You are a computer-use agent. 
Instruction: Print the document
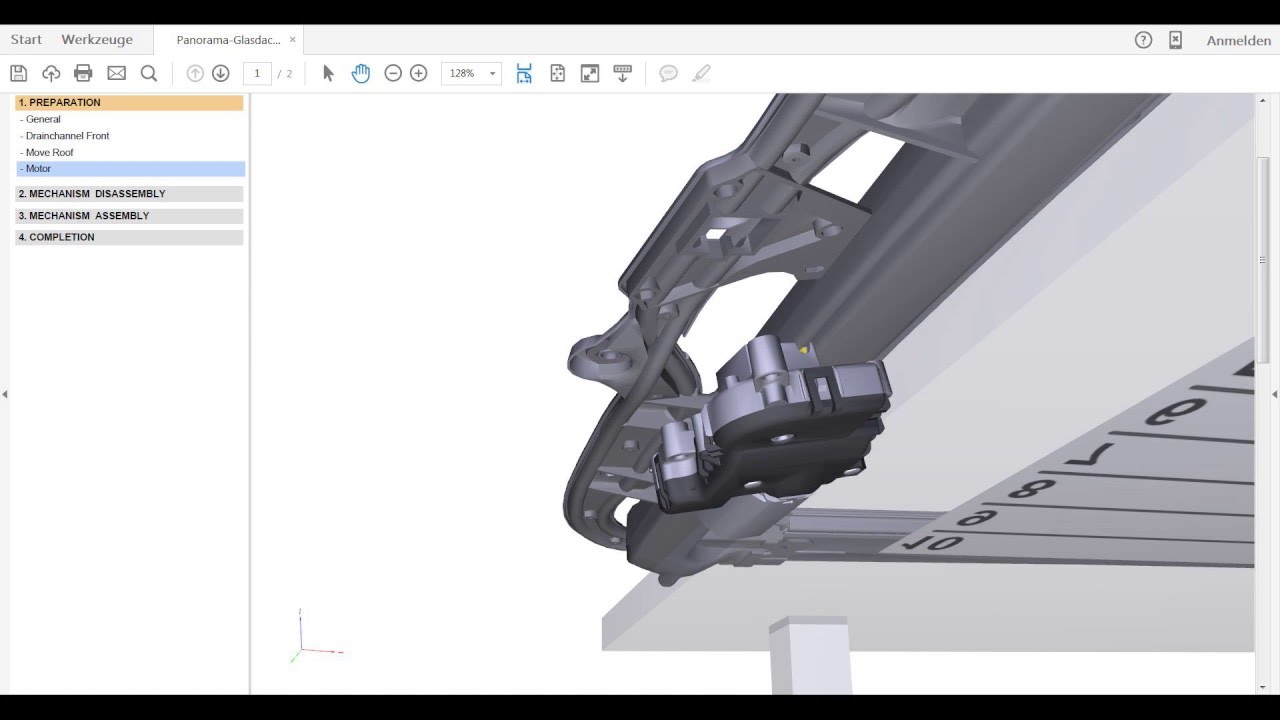[x=83, y=73]
